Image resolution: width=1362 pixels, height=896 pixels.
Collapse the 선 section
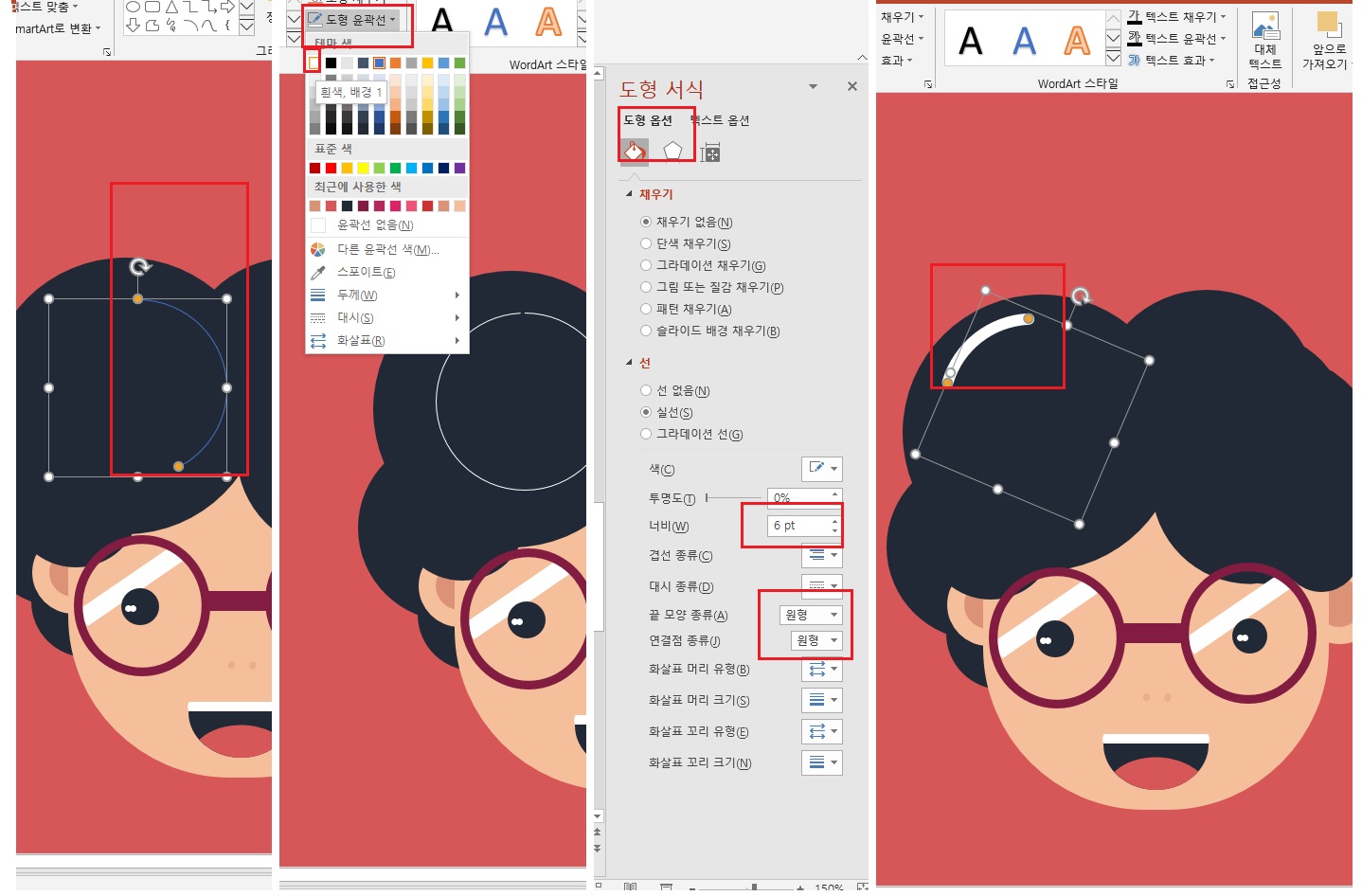click(629, 363)
